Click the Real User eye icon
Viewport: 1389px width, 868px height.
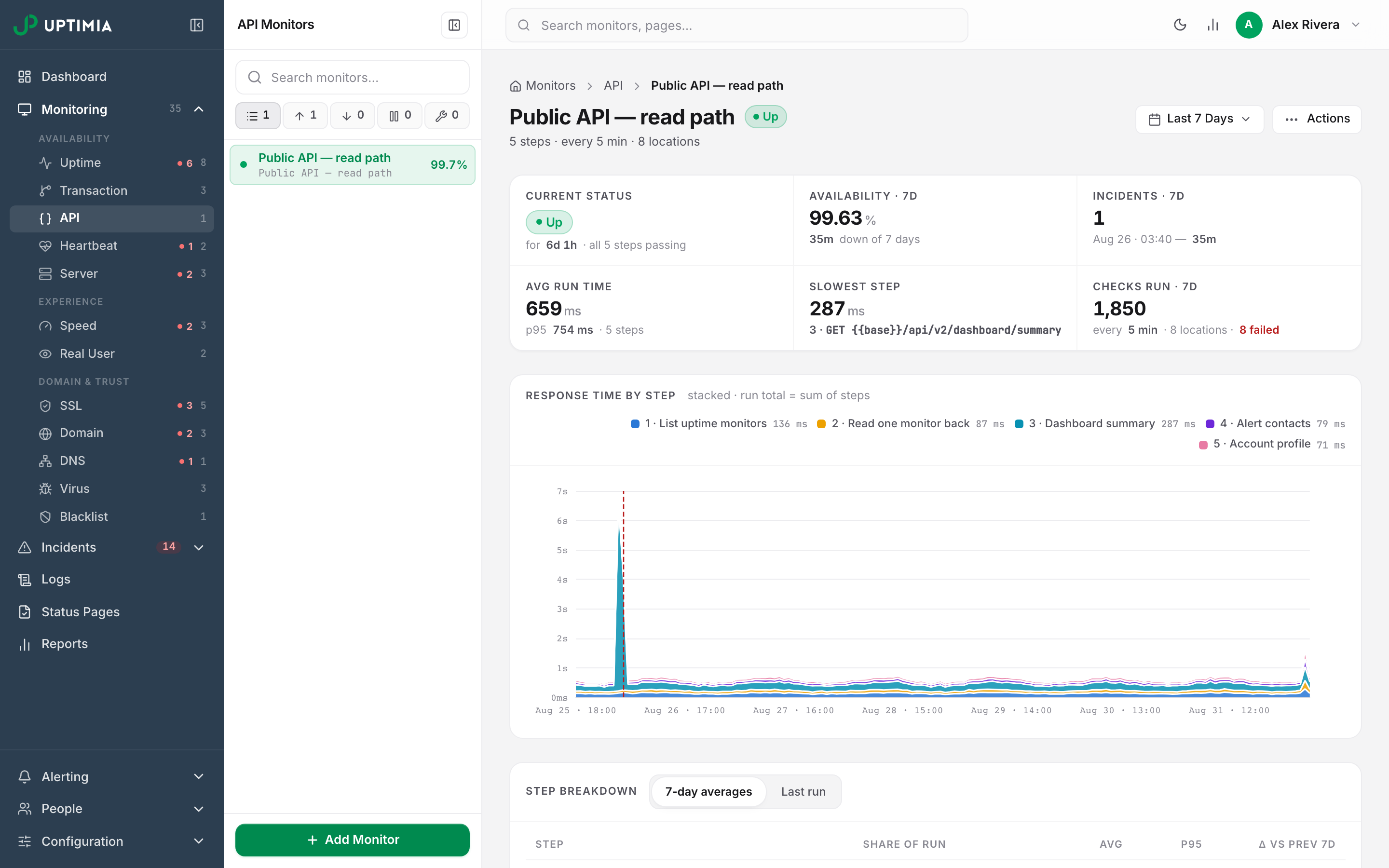pyautogui.click(x=45, y=353)
